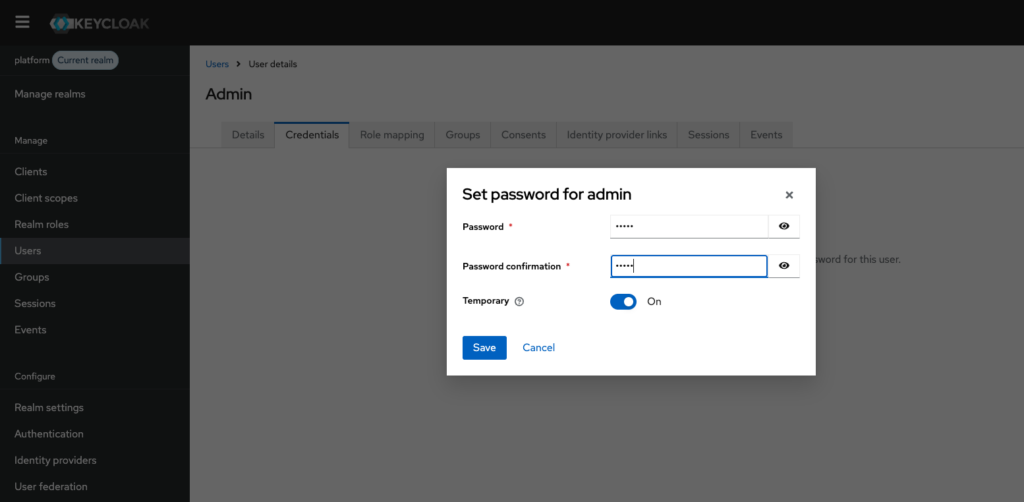1024x502 pixels.
Task: Click the Keycloak logo
Action: [100, 22]
